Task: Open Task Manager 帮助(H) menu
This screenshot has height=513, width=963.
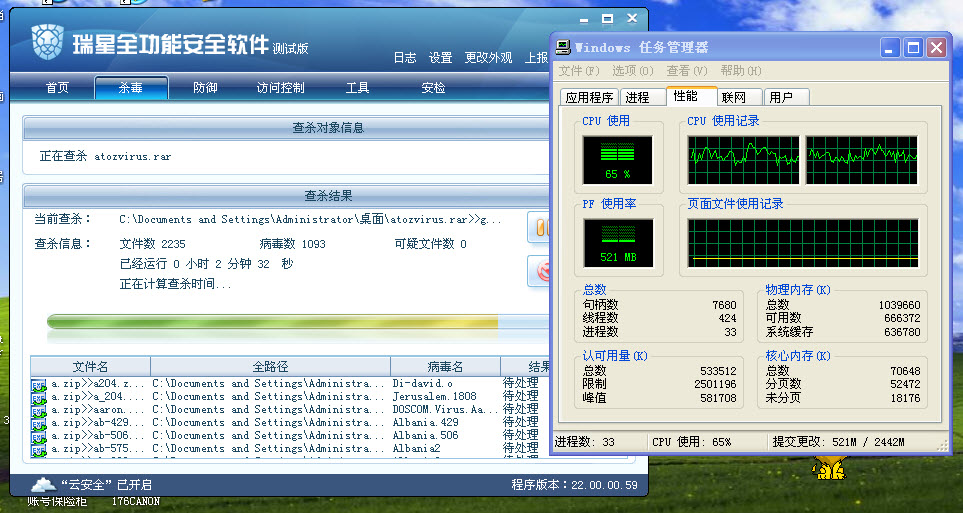Action: point(741,71)
